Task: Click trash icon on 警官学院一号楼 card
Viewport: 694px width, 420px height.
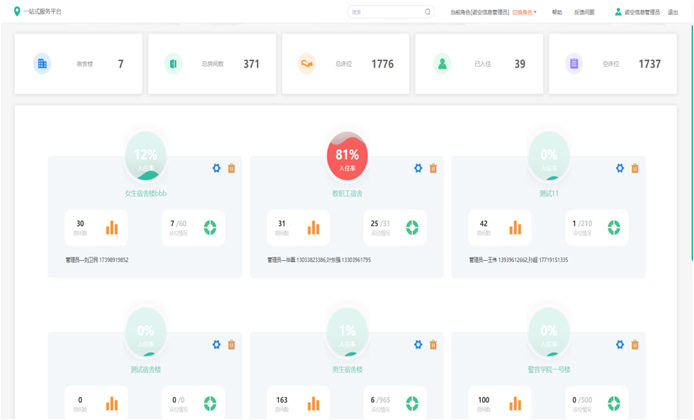Action: (635, 345)
